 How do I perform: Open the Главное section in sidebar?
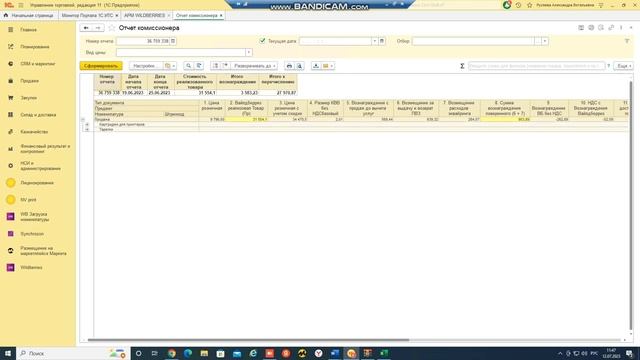click(x=28, y=30)
